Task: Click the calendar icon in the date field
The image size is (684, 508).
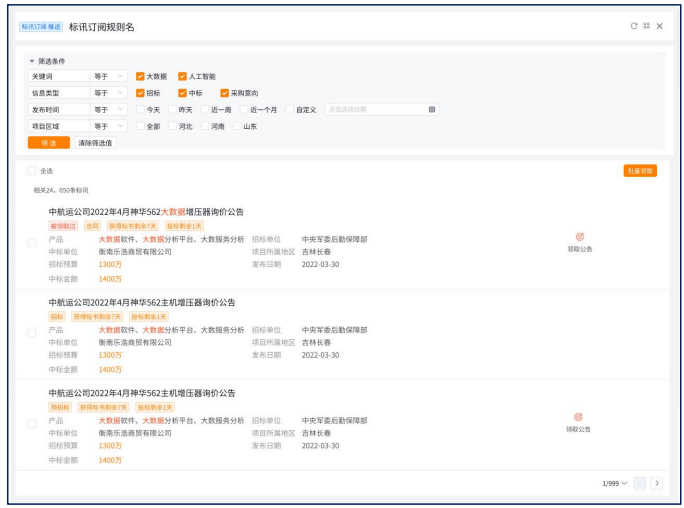Action: pos(431,109)
